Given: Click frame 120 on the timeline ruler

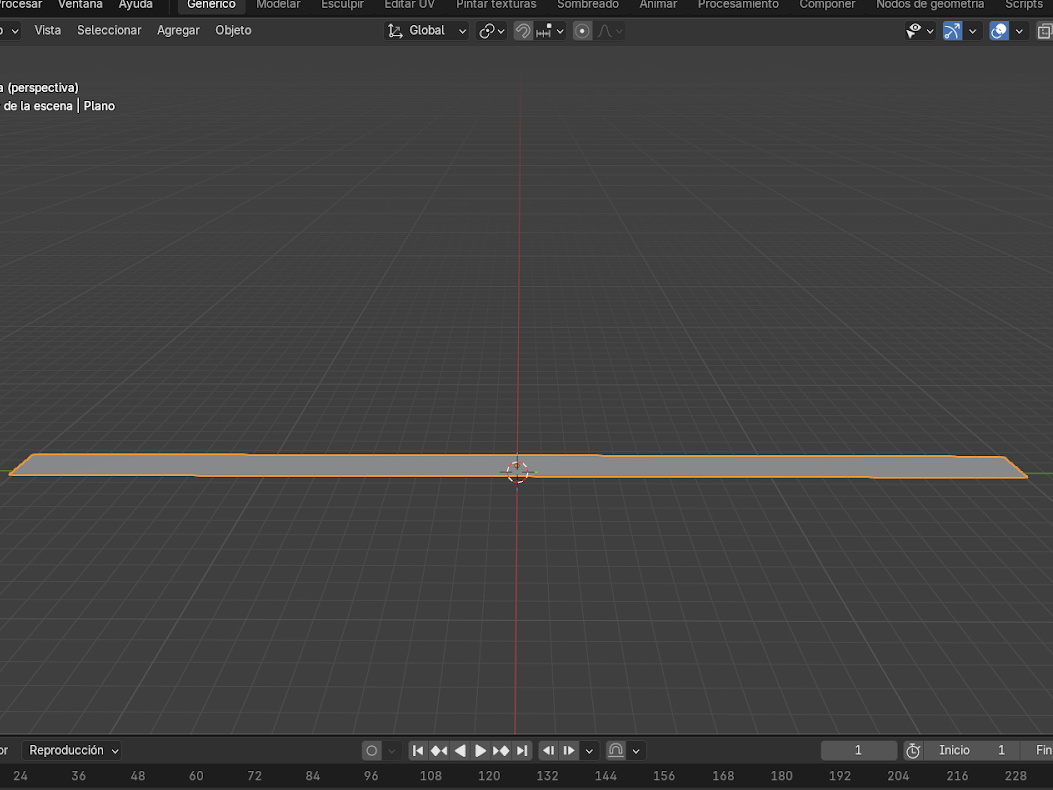Looking at the screenshot, I should pos(489,776).
